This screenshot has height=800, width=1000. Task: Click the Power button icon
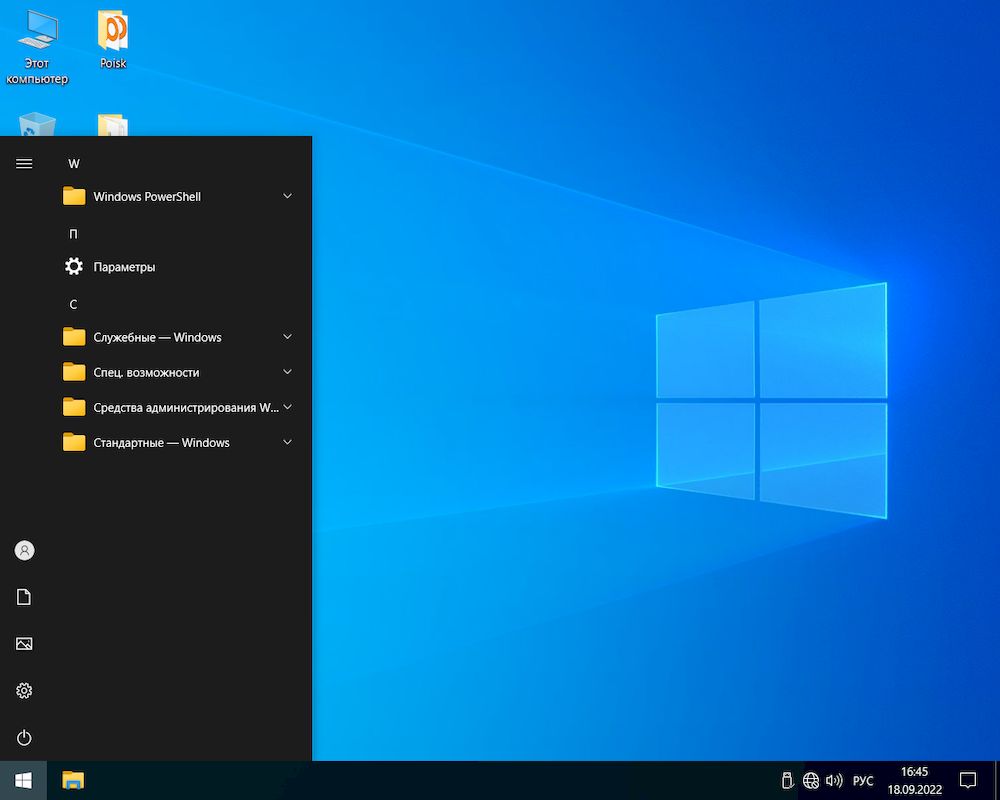(x=24, y=738)
